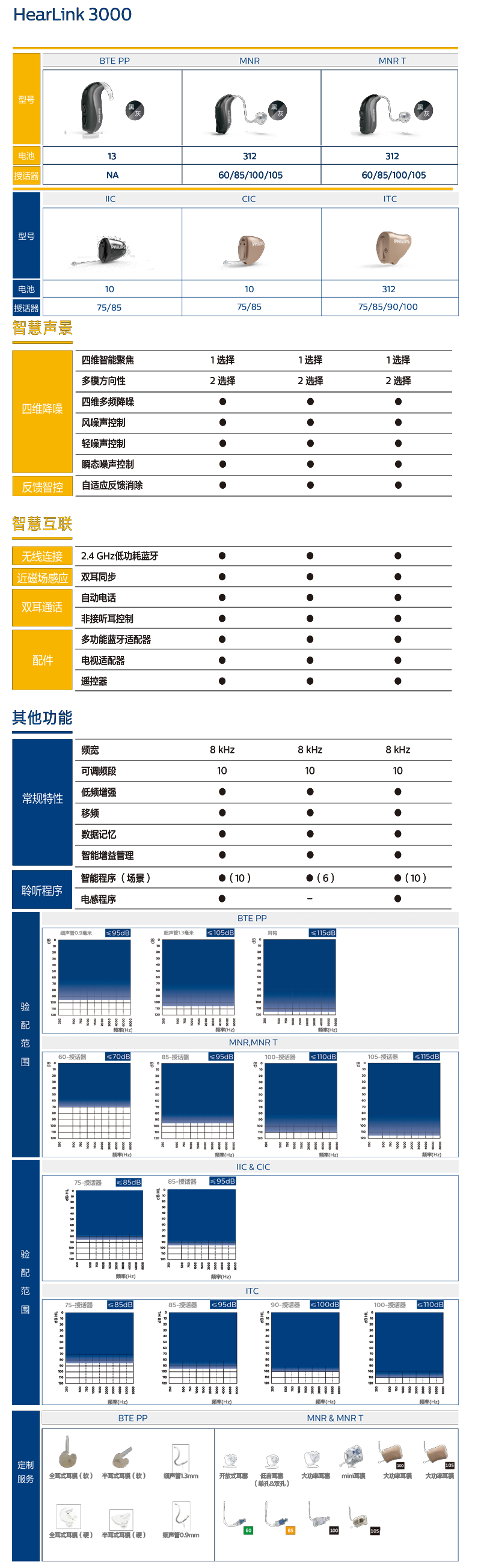Click the 聆听程序 section label
This screenshot has height=1568, width=481.
tap(43, 890)
